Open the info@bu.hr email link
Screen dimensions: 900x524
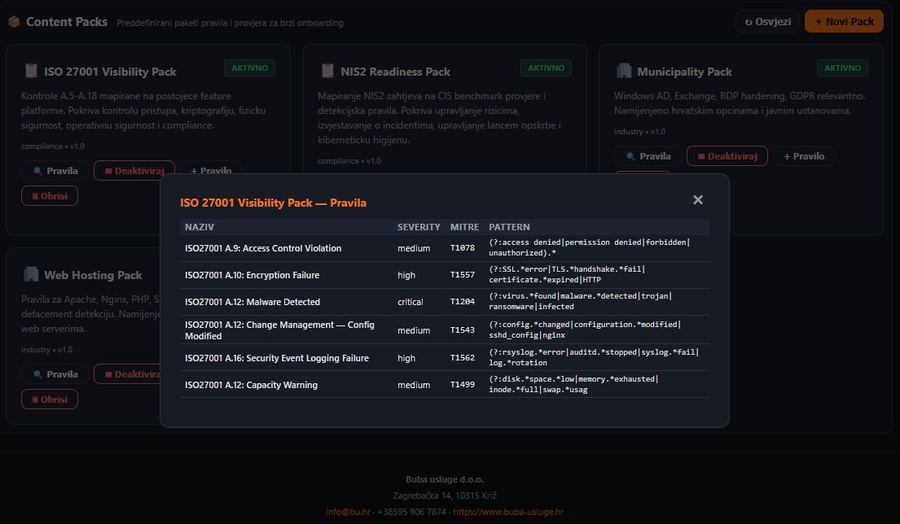[x=348, y=512]
